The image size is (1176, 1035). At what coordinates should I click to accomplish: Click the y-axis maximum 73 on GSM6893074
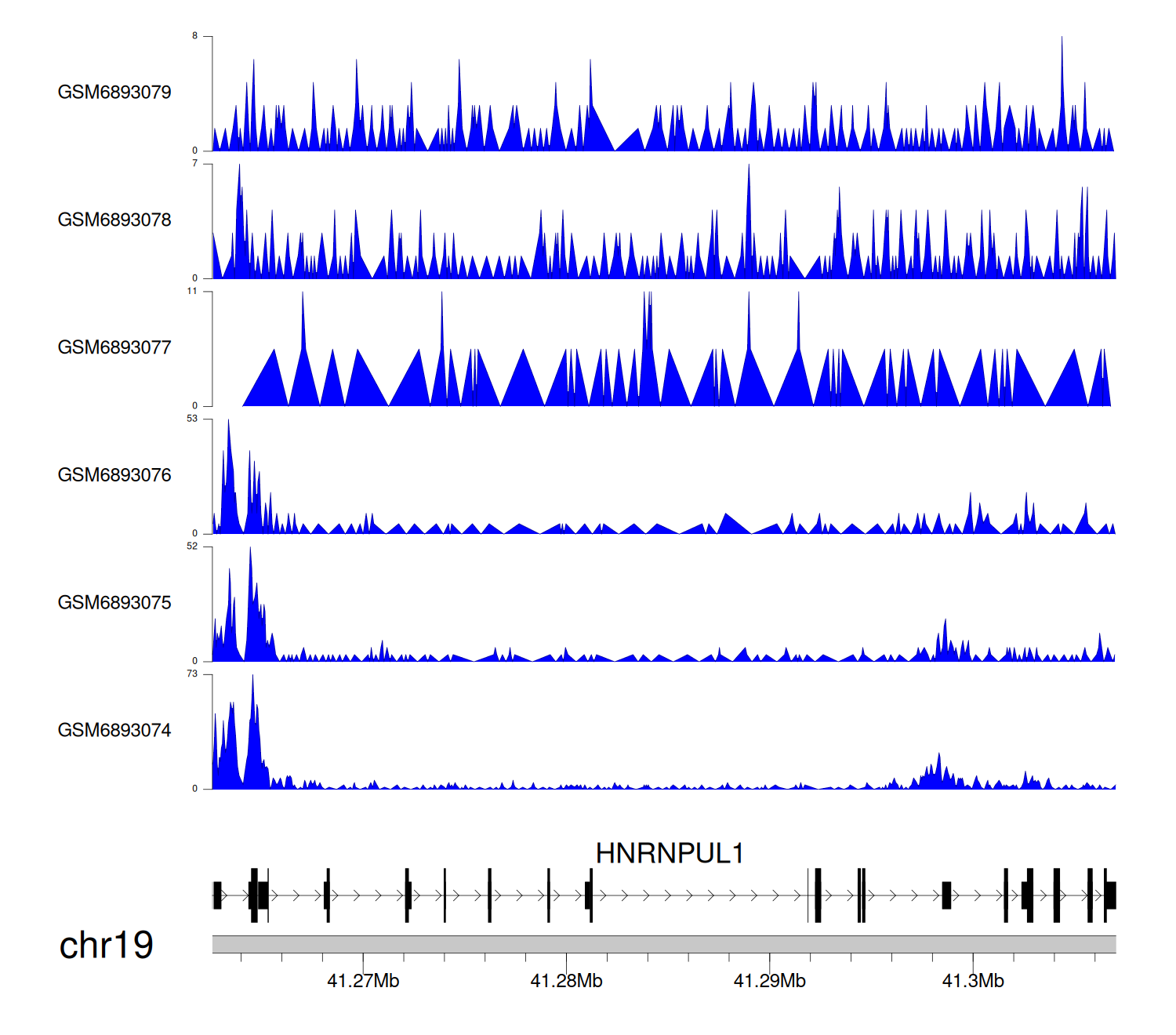tap(193, 674)
